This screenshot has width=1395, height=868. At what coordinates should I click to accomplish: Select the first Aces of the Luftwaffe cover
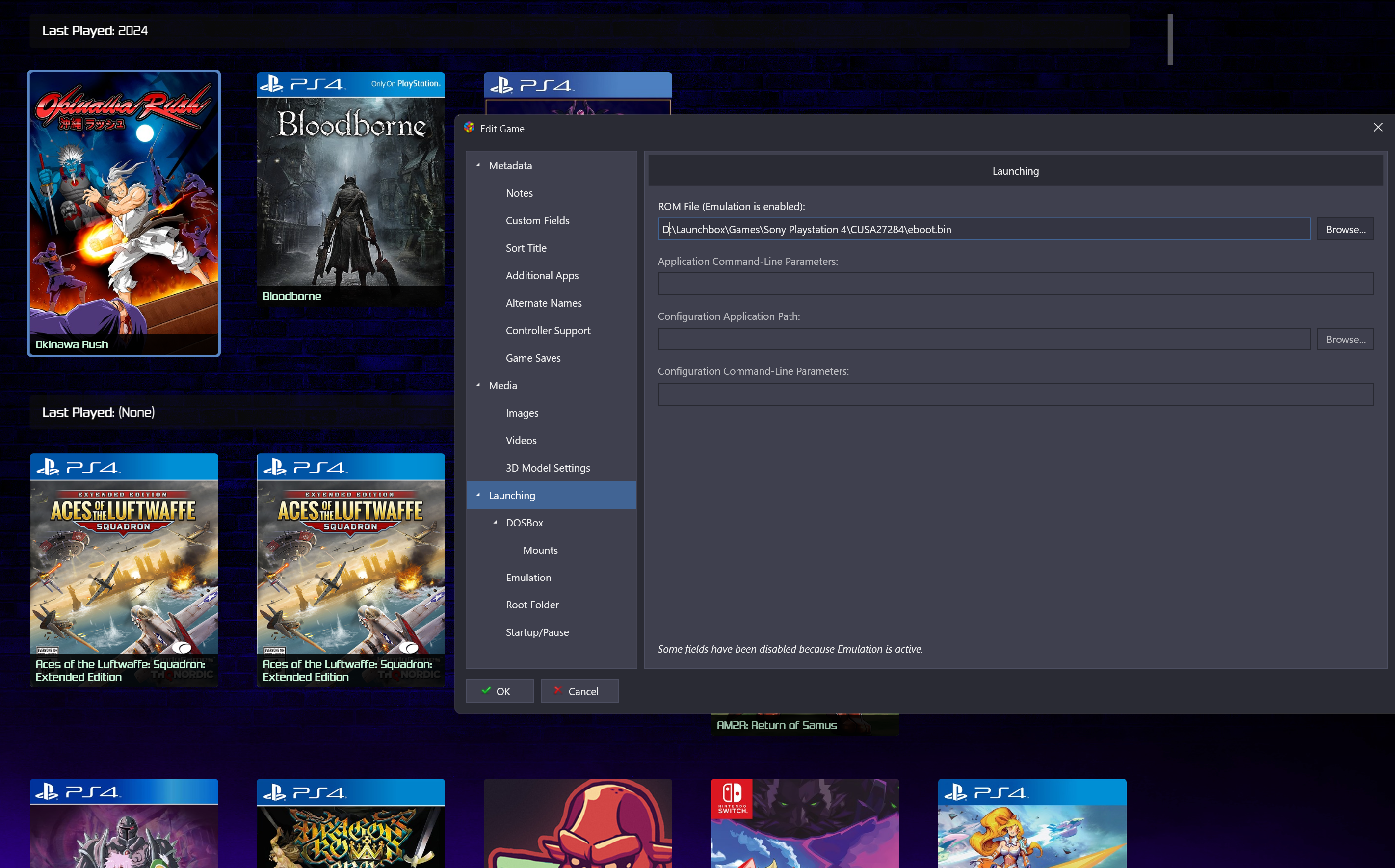click(124, 570)
